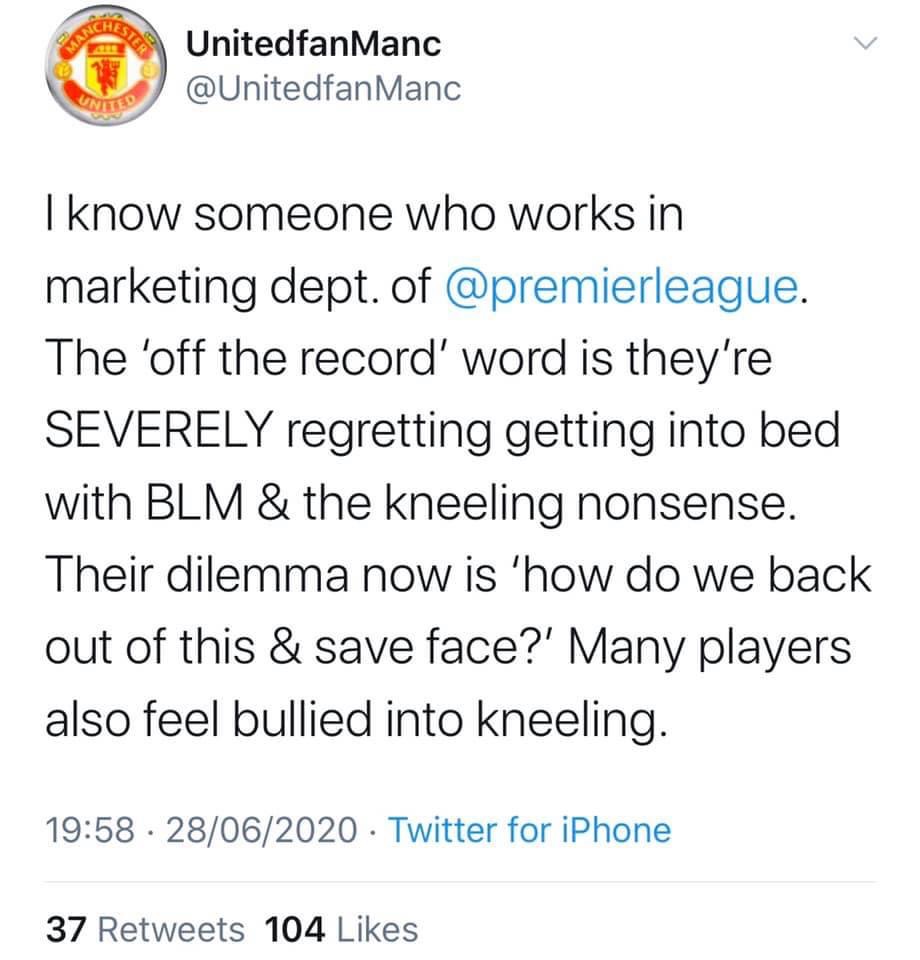
Task: View the 37 Retweets list
Action: (146, 929)
